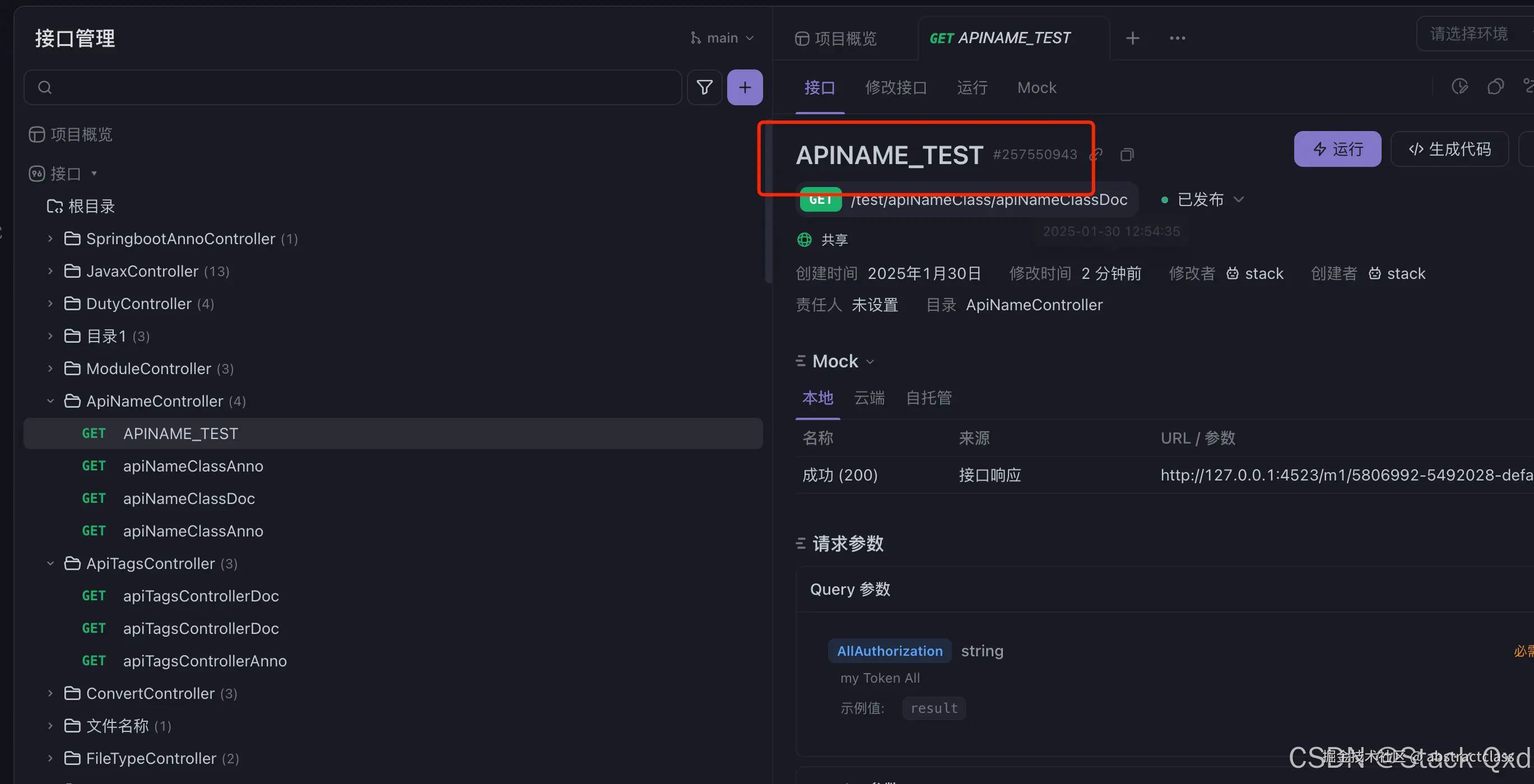The height and width of the screenshot is (784, 1534).
Task: Click the 根目录 folder icon
Action: 55,206
